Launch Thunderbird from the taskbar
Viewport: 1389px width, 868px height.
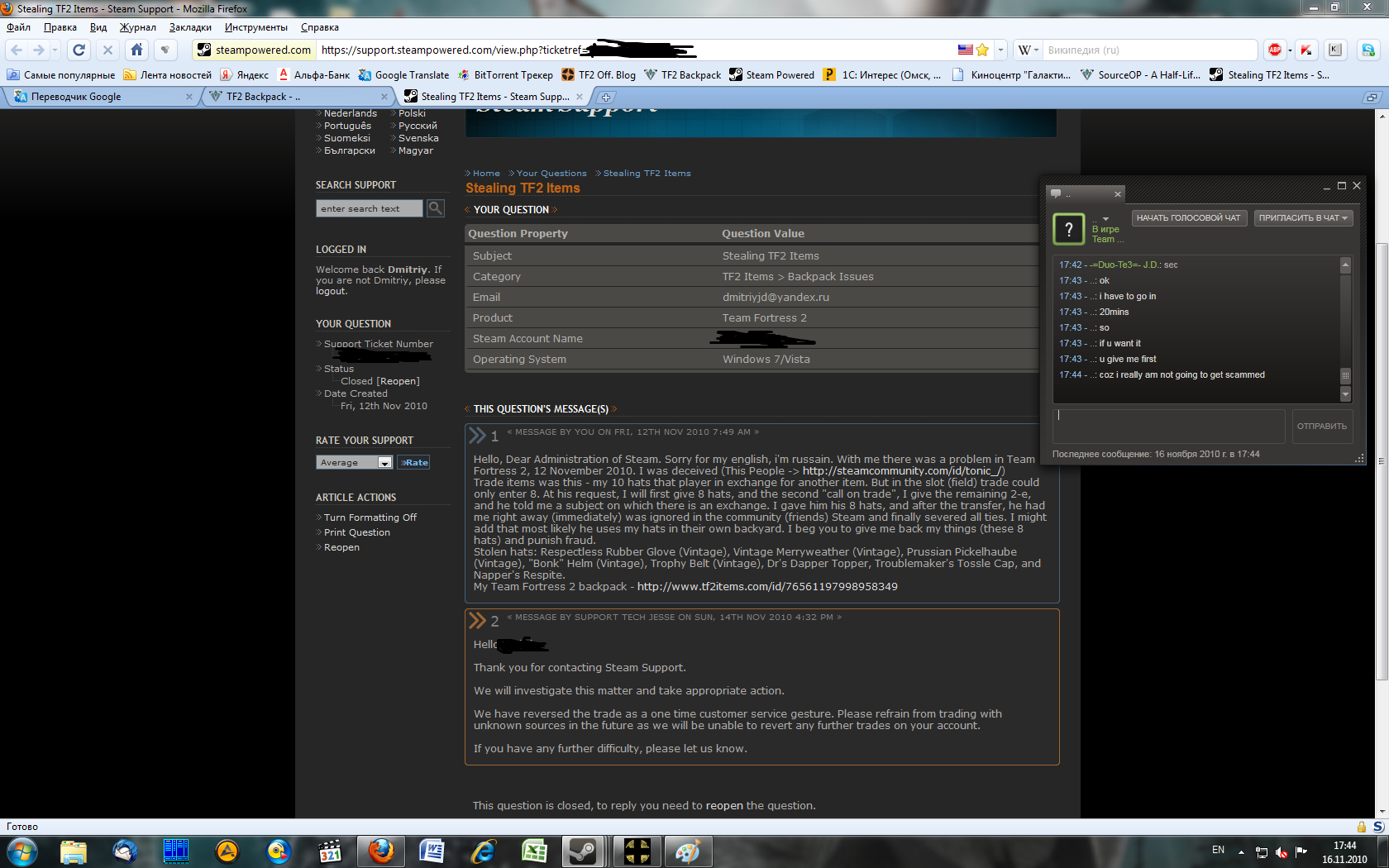coord(125,851)
